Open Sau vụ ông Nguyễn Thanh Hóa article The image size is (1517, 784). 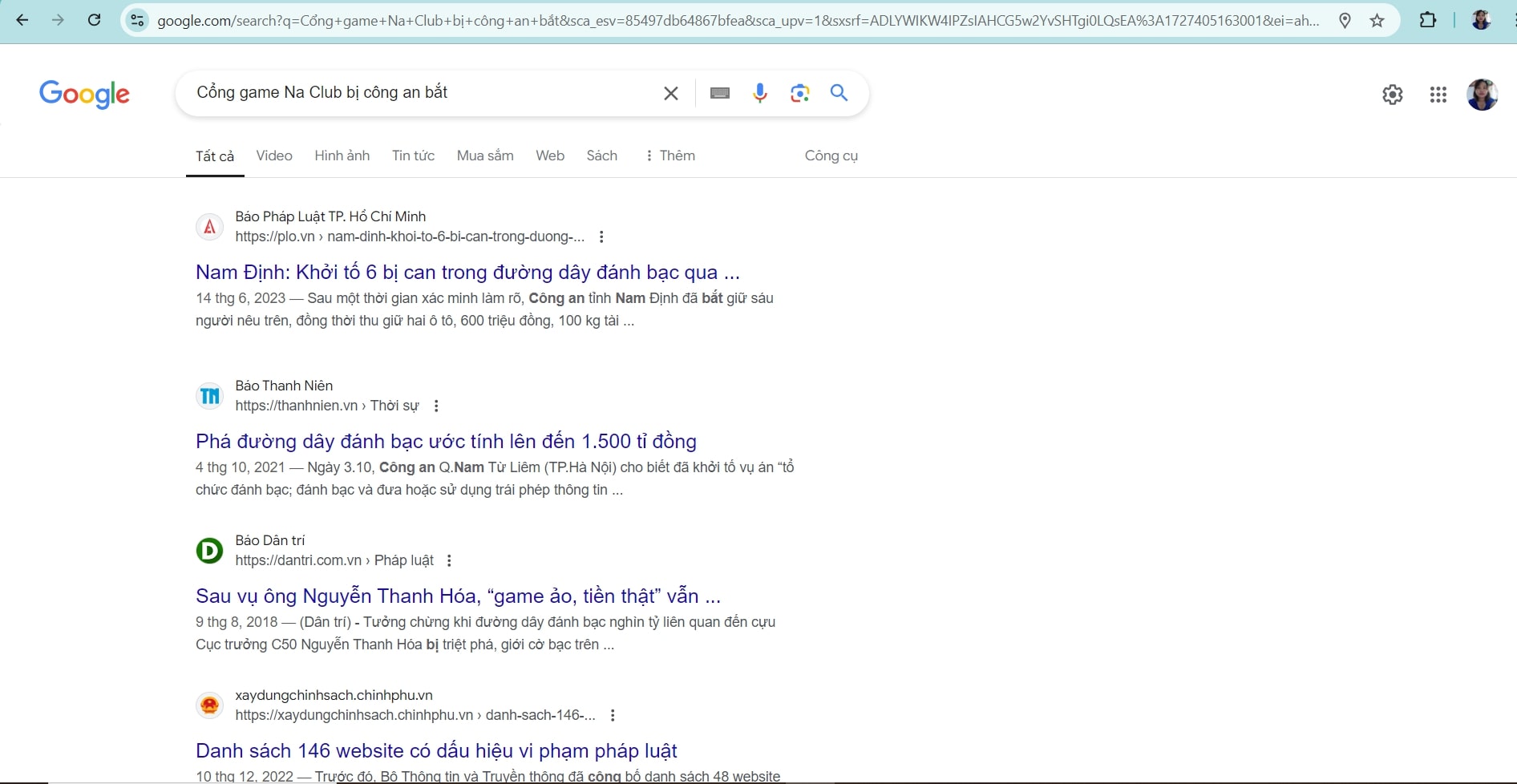coord(458,596)
